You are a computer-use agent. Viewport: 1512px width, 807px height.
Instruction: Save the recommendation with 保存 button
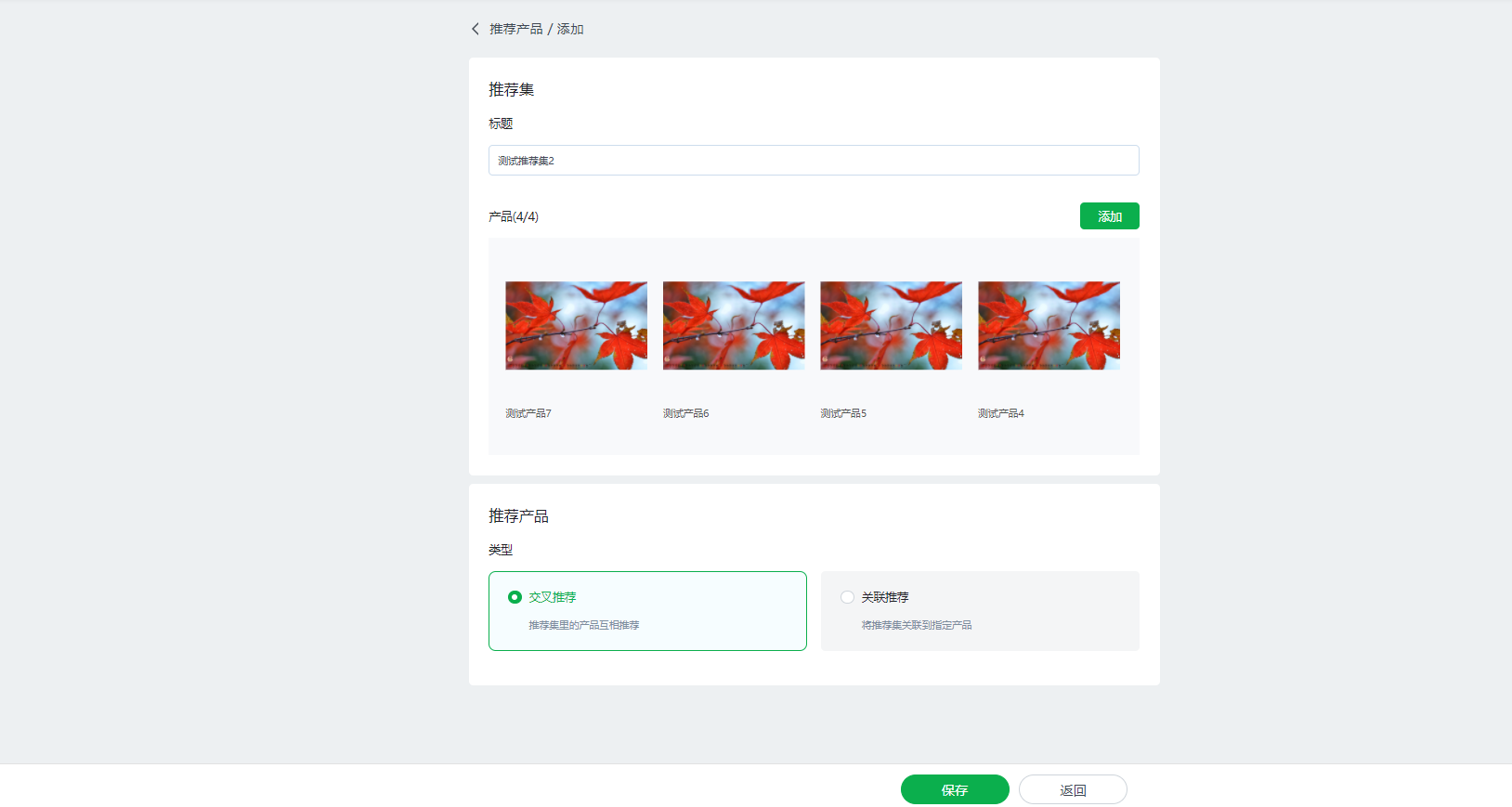pos(954,789)
